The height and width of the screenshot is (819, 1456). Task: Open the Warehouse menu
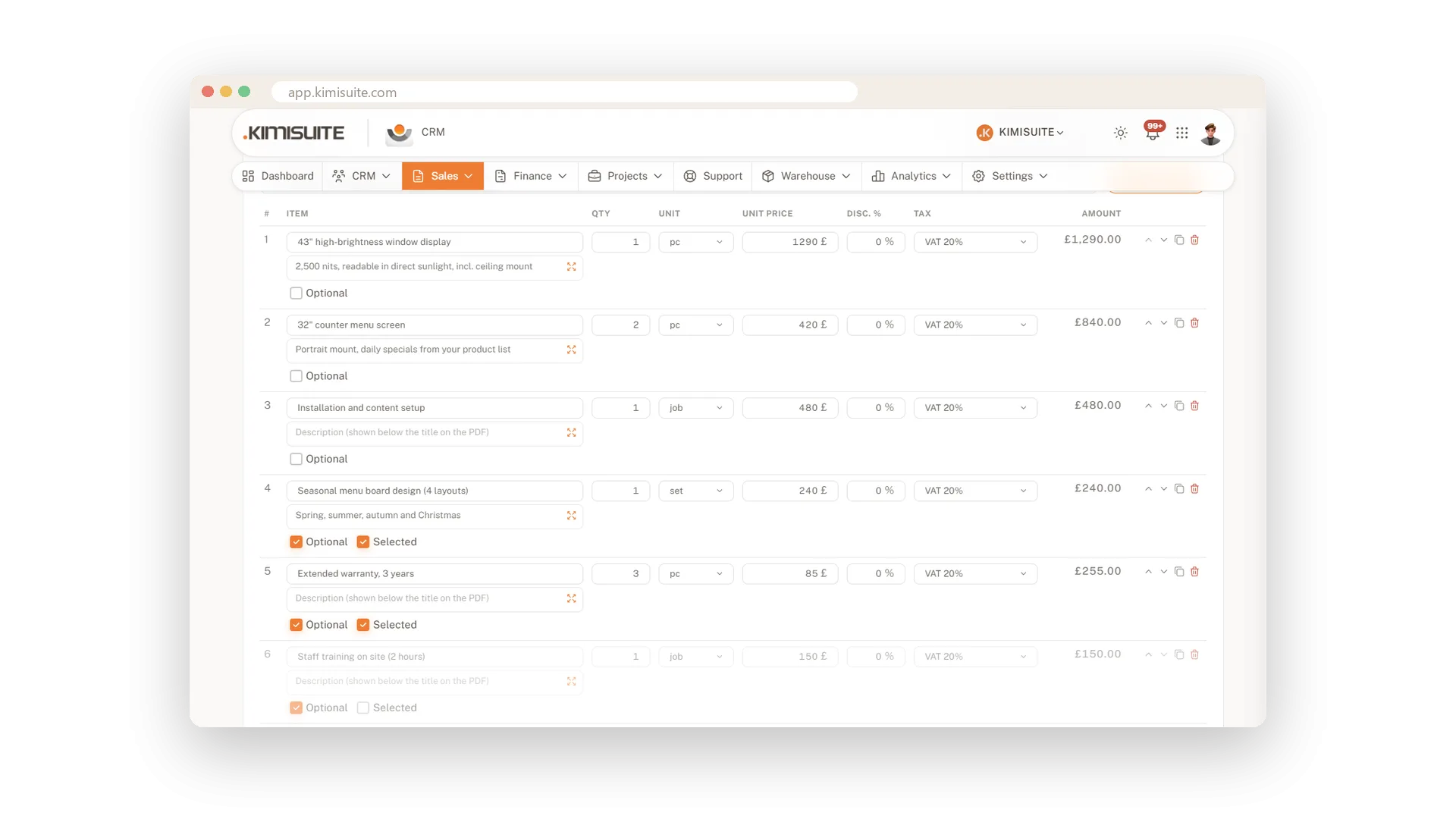pos(806,176)
